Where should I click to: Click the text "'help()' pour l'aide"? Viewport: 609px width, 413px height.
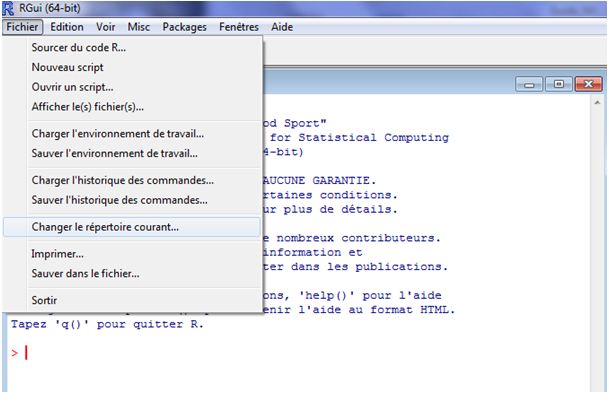[x=370, y=296]
